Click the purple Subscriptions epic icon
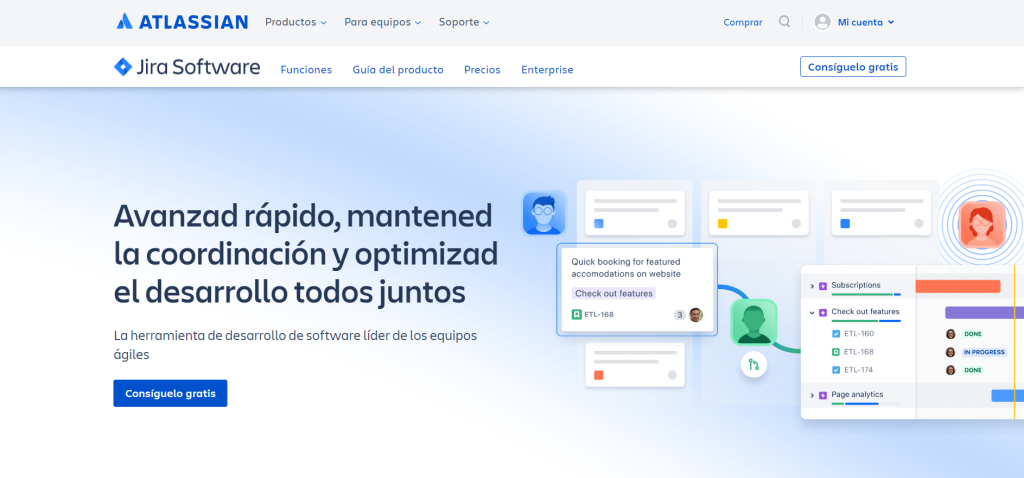Image resolution: width=1024 pixels, height=478 pixels. coord(823,286)
